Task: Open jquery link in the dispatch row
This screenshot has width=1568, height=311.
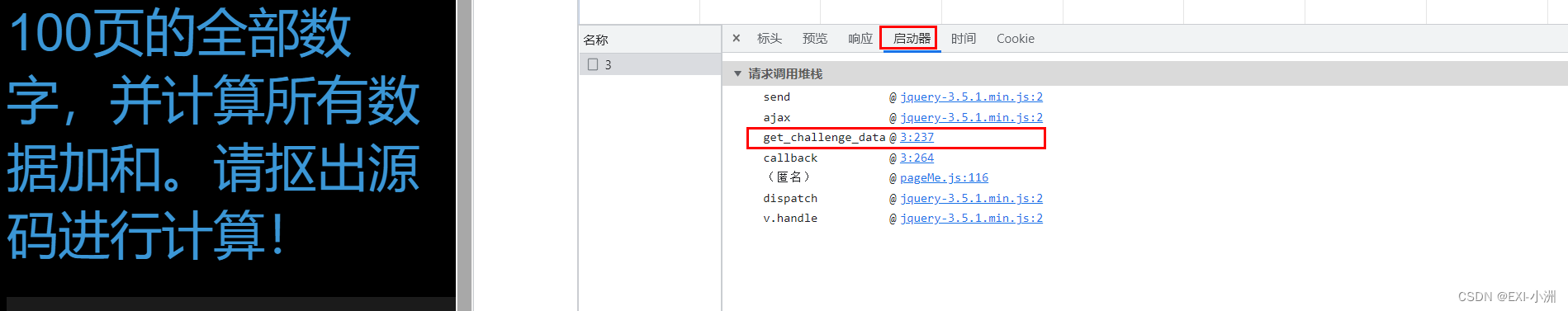Action: tap(971, 198)
